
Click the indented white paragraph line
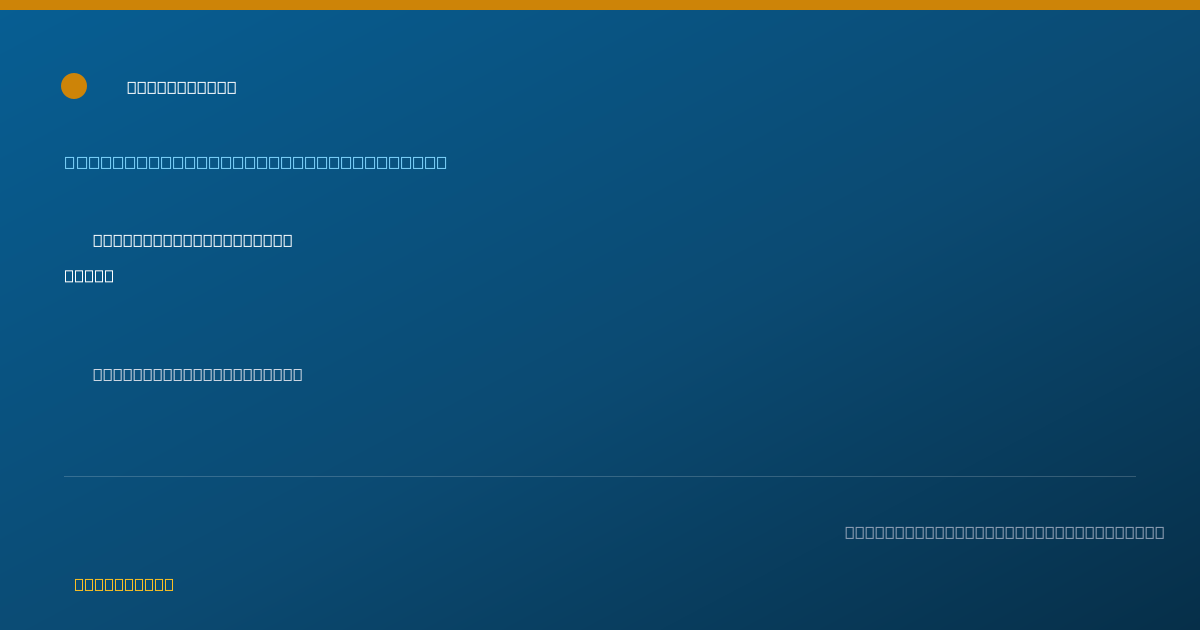click(193, 240)
